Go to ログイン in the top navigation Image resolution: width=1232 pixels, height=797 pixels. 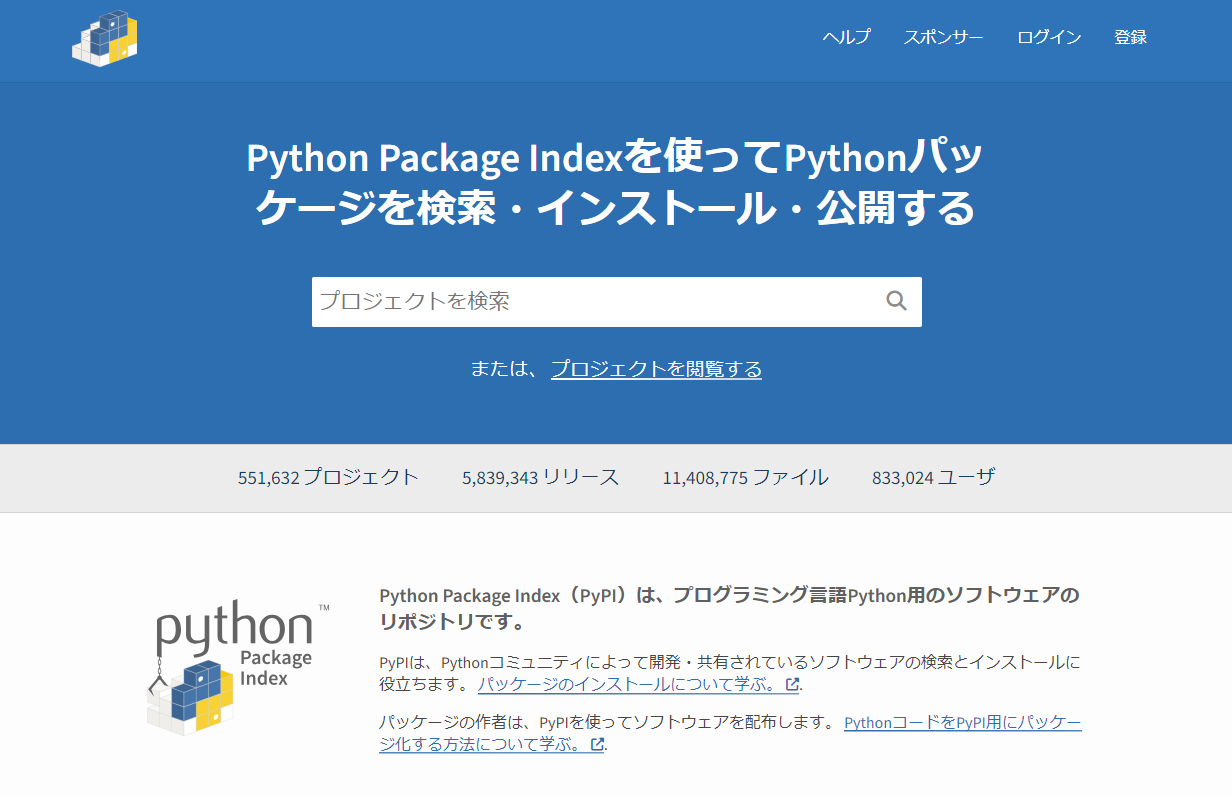(1049, 37)
